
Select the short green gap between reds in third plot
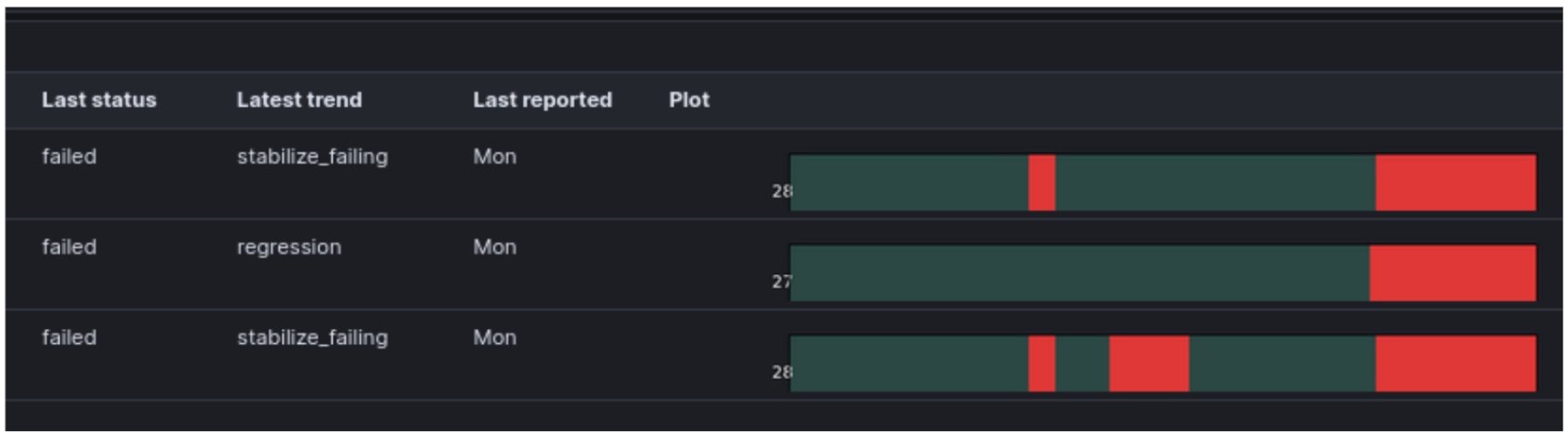[1082, 363]
